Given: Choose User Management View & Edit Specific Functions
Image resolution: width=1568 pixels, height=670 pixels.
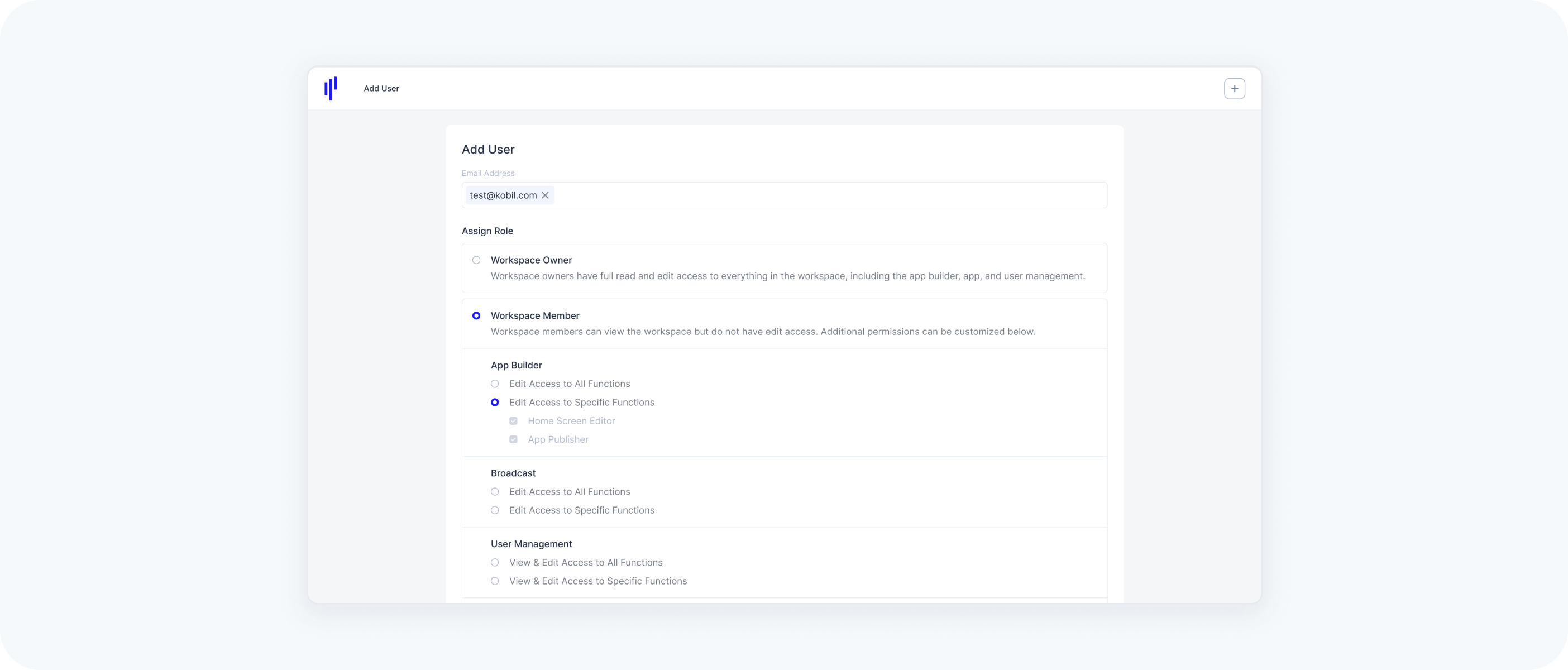Looking at the screenshot, I should (495, 581).
